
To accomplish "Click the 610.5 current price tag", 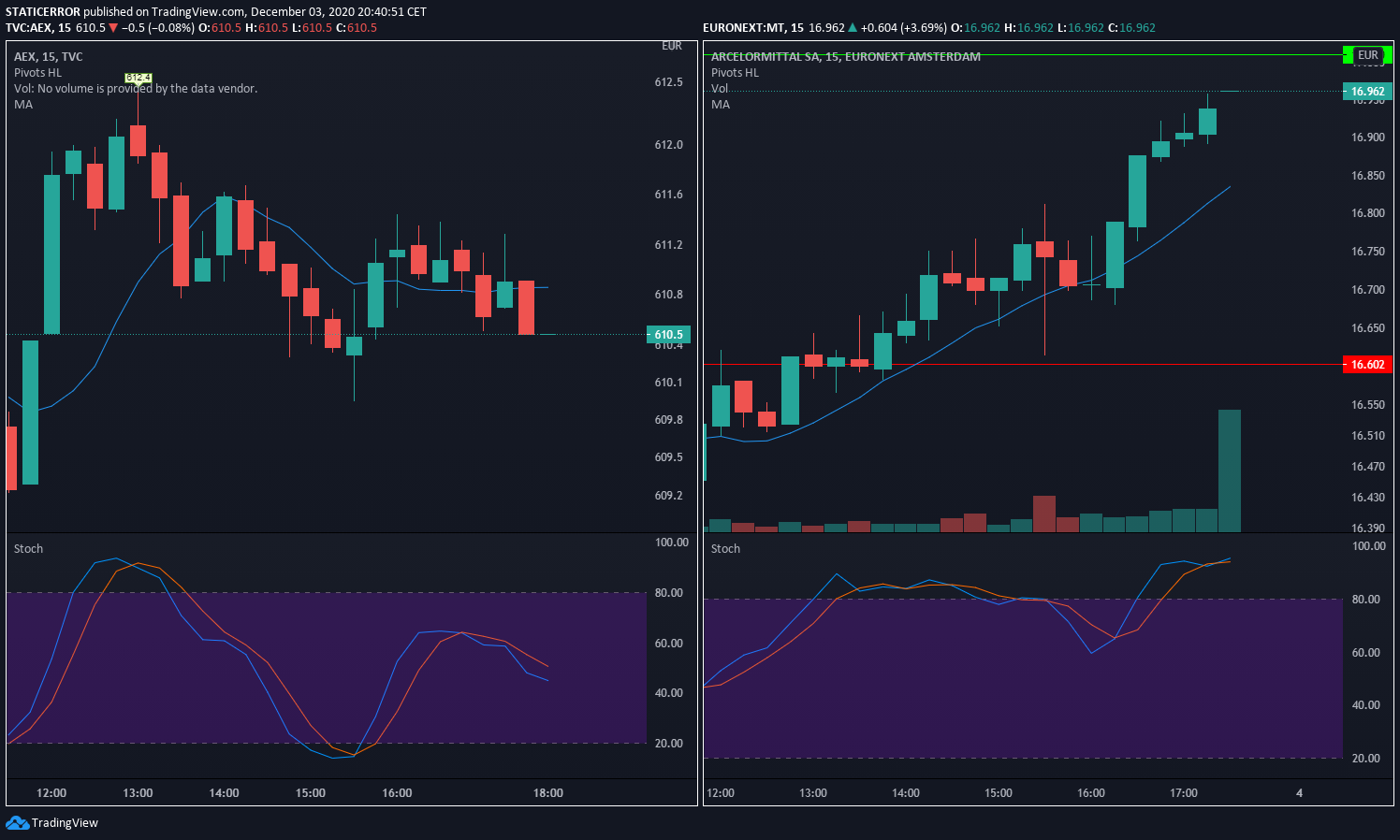I will [x=668, y=335].
